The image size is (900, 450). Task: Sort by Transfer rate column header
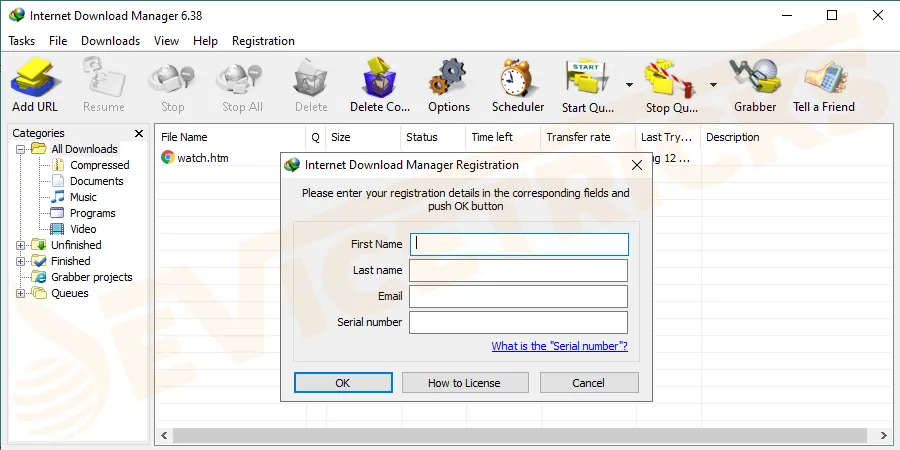[x=588, y=137]
